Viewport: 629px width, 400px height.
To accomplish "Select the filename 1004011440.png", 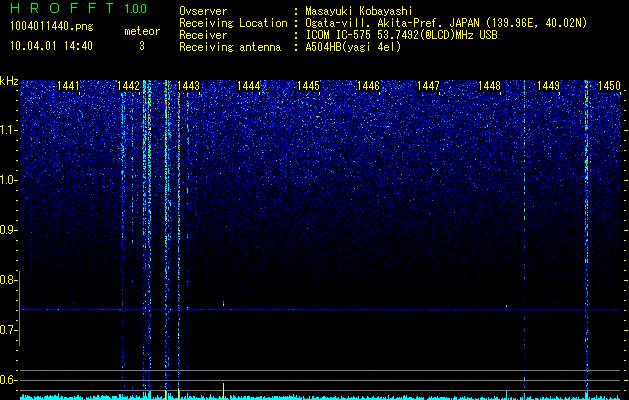I will pos(52,27).
